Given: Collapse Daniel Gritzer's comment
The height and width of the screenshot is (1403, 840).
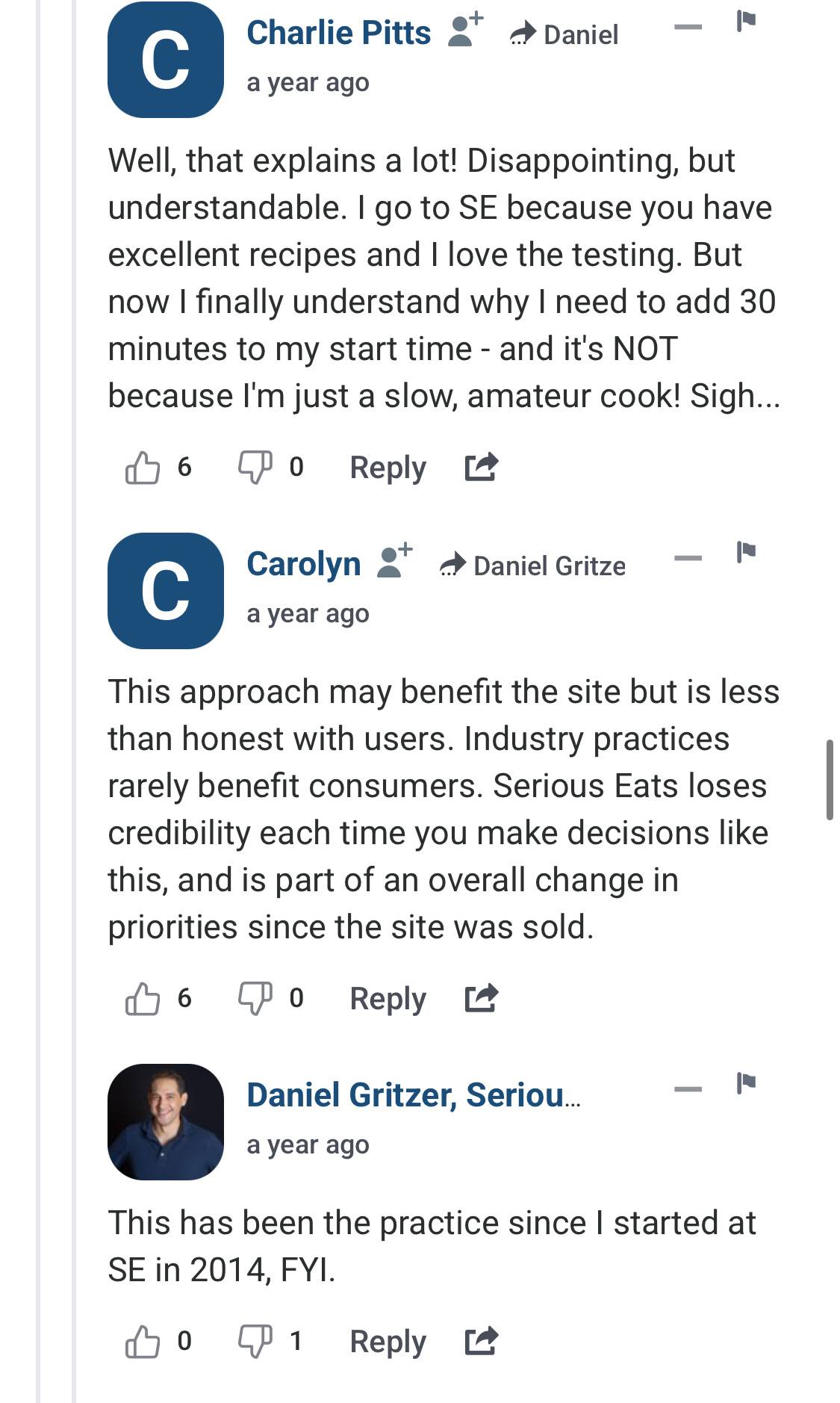Looking at the screenshot, I should pos(688,1089).
